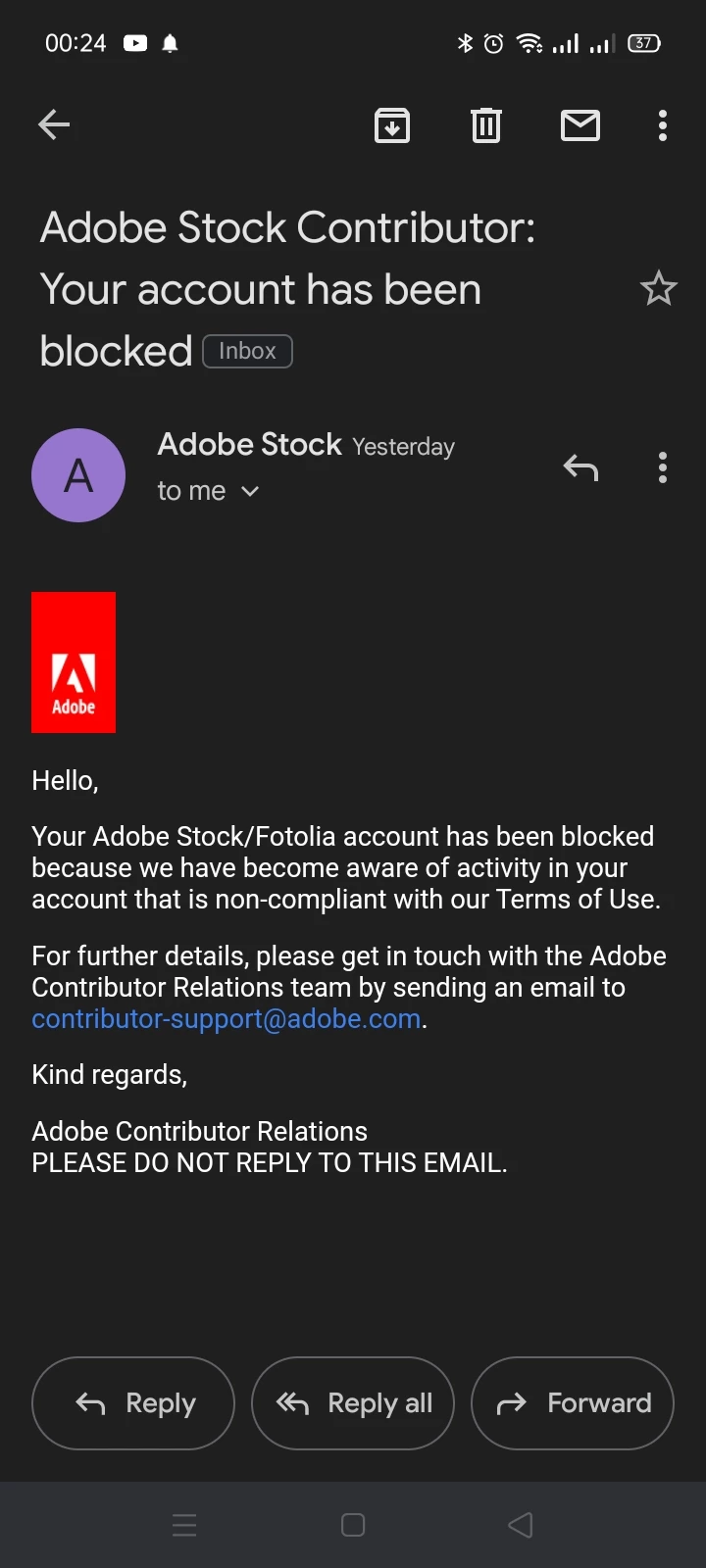Star the blocked account email

(658, 288)
